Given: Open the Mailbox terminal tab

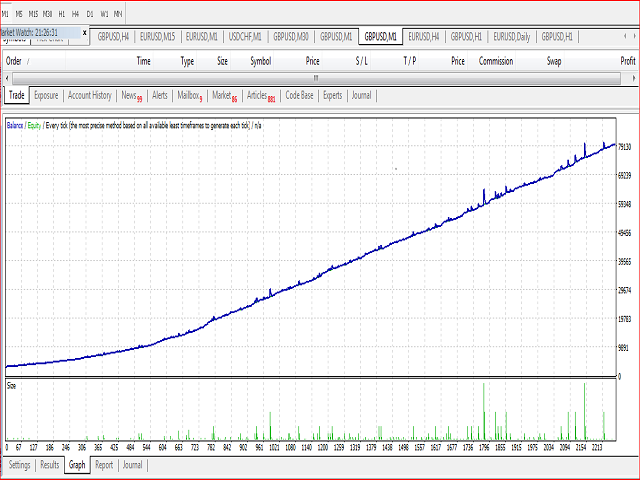Looking at the screenshot, I should (x=189, y=96).
